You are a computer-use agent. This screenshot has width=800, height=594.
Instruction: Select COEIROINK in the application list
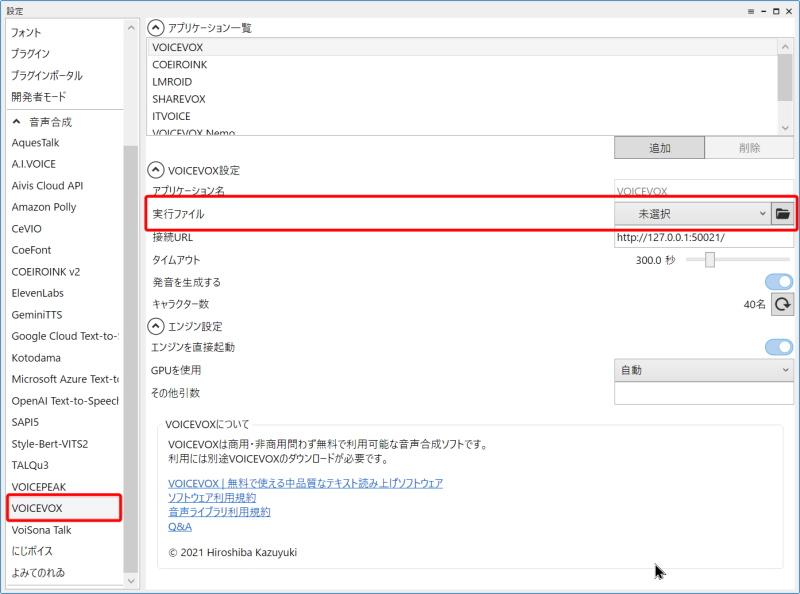180,65
